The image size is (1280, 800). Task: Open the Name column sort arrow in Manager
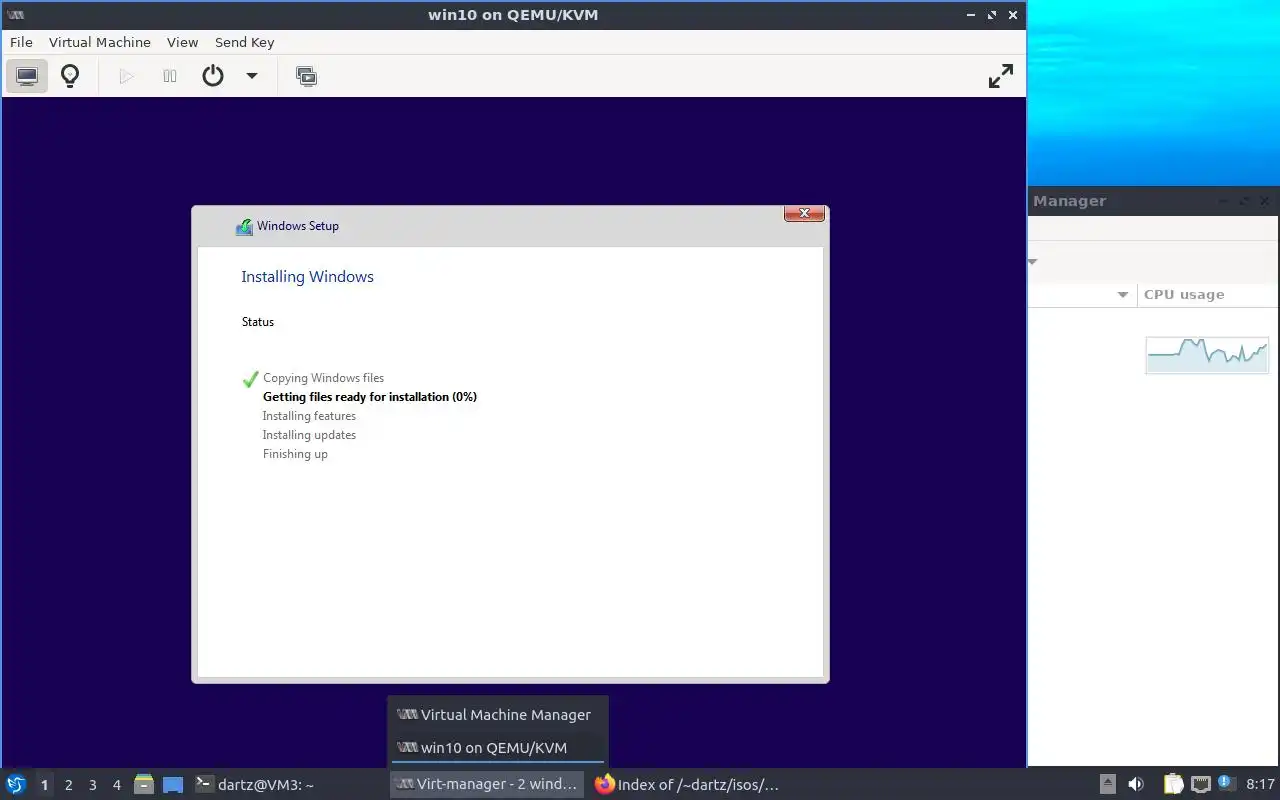1123,295
